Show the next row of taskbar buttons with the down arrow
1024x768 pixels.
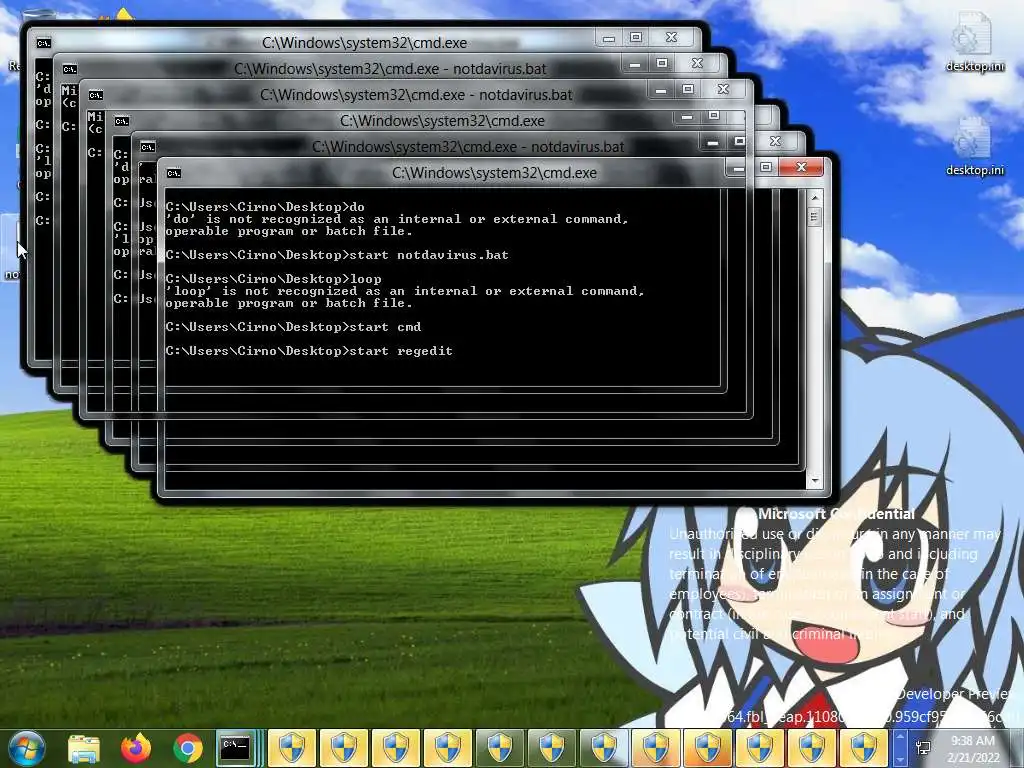tap(900, 758)
